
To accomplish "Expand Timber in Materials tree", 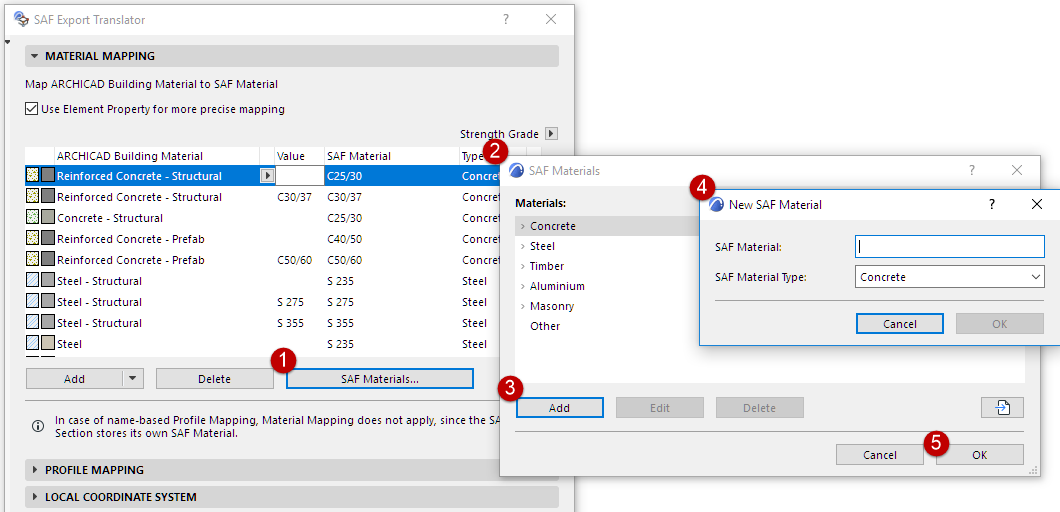I will [523, 266].
